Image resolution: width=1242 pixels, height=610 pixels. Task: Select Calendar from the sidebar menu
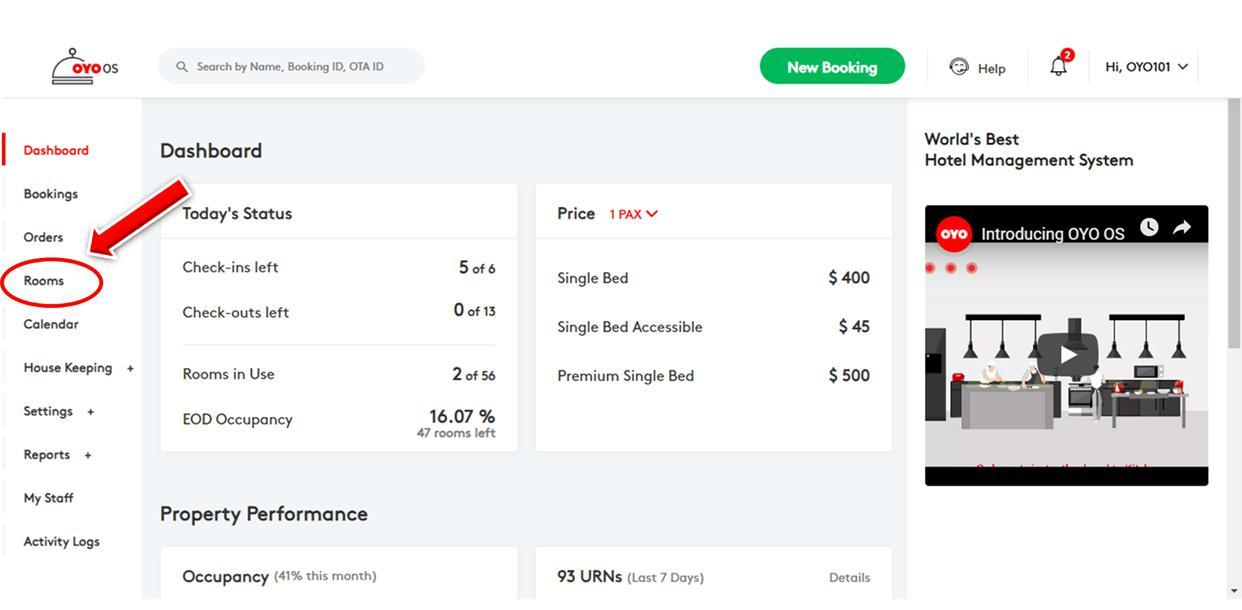click(x=51, y=324)
